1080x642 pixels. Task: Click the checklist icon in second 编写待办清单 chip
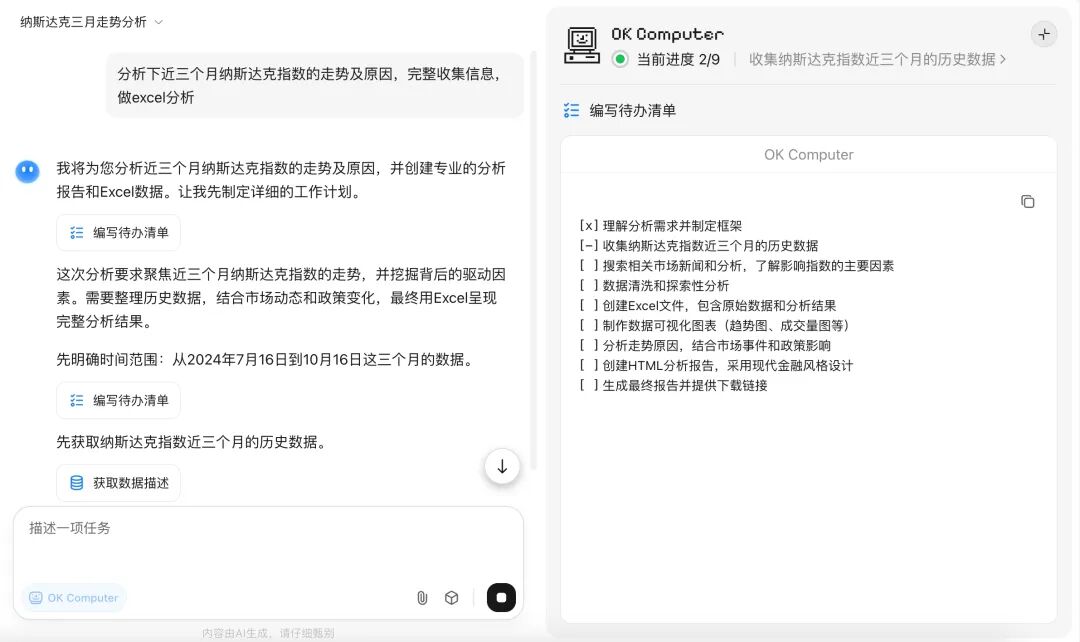tap(76, 400)
